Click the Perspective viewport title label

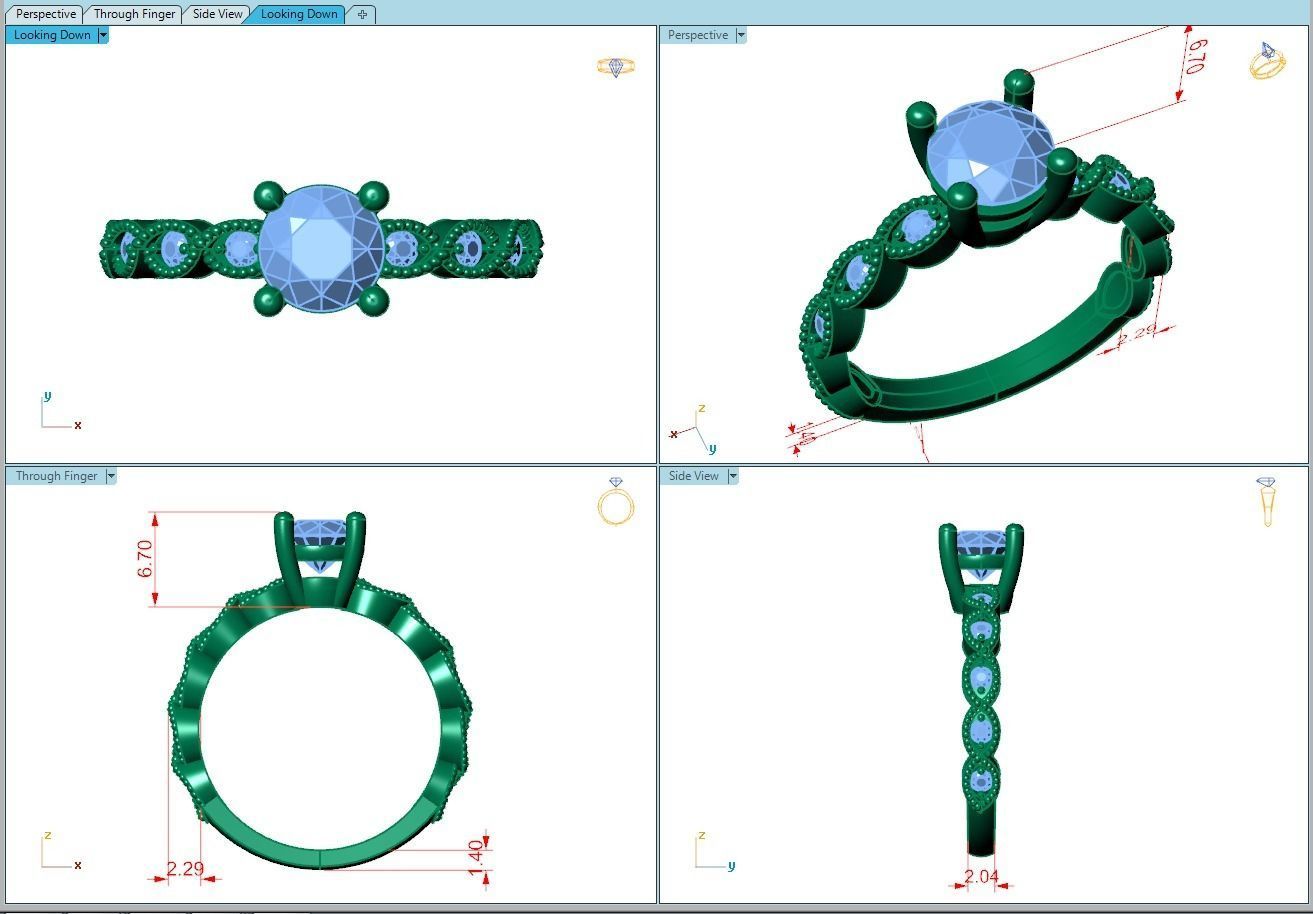click(x=698, y=35)
